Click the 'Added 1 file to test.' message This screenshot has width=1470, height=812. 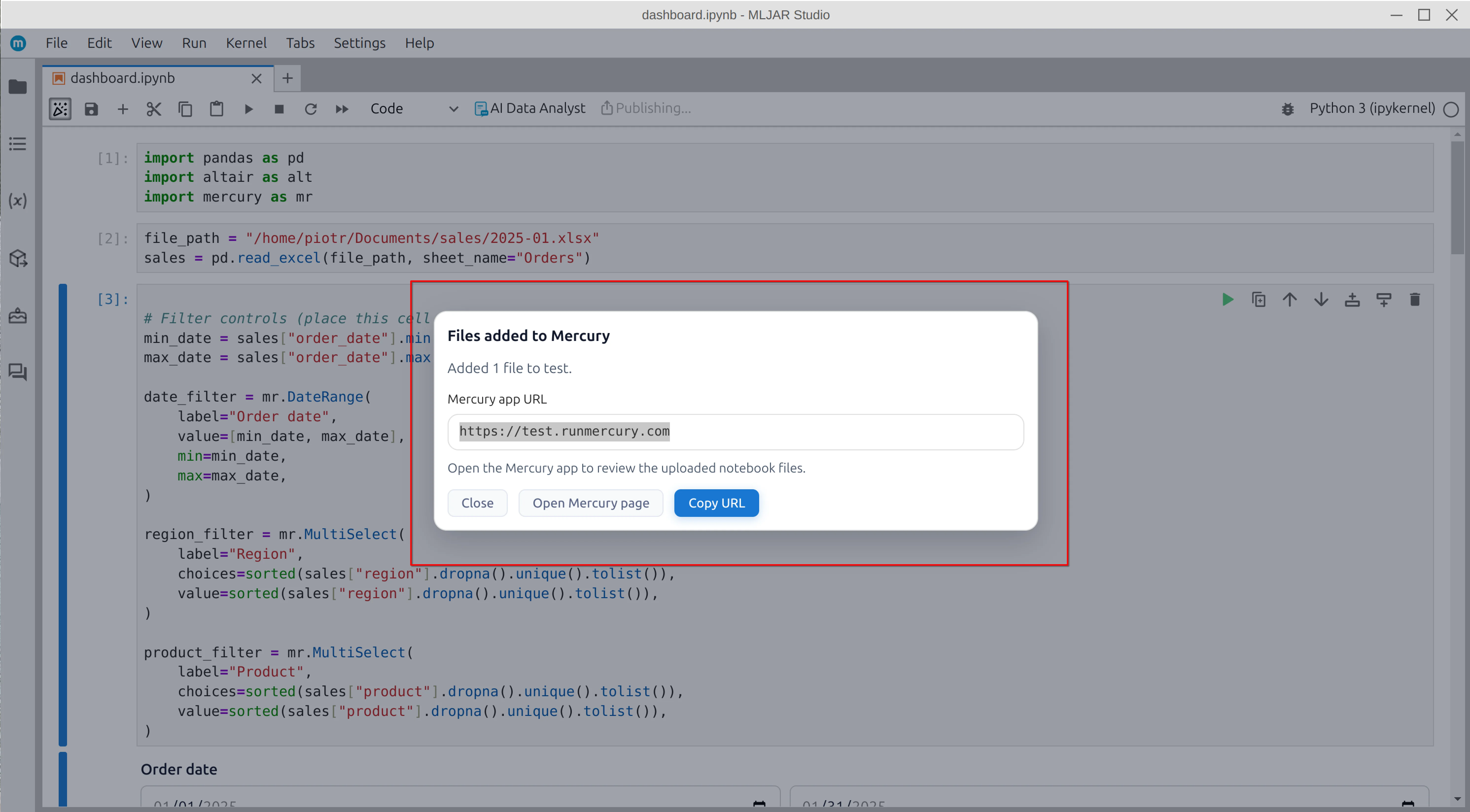(x=509, y=368)
